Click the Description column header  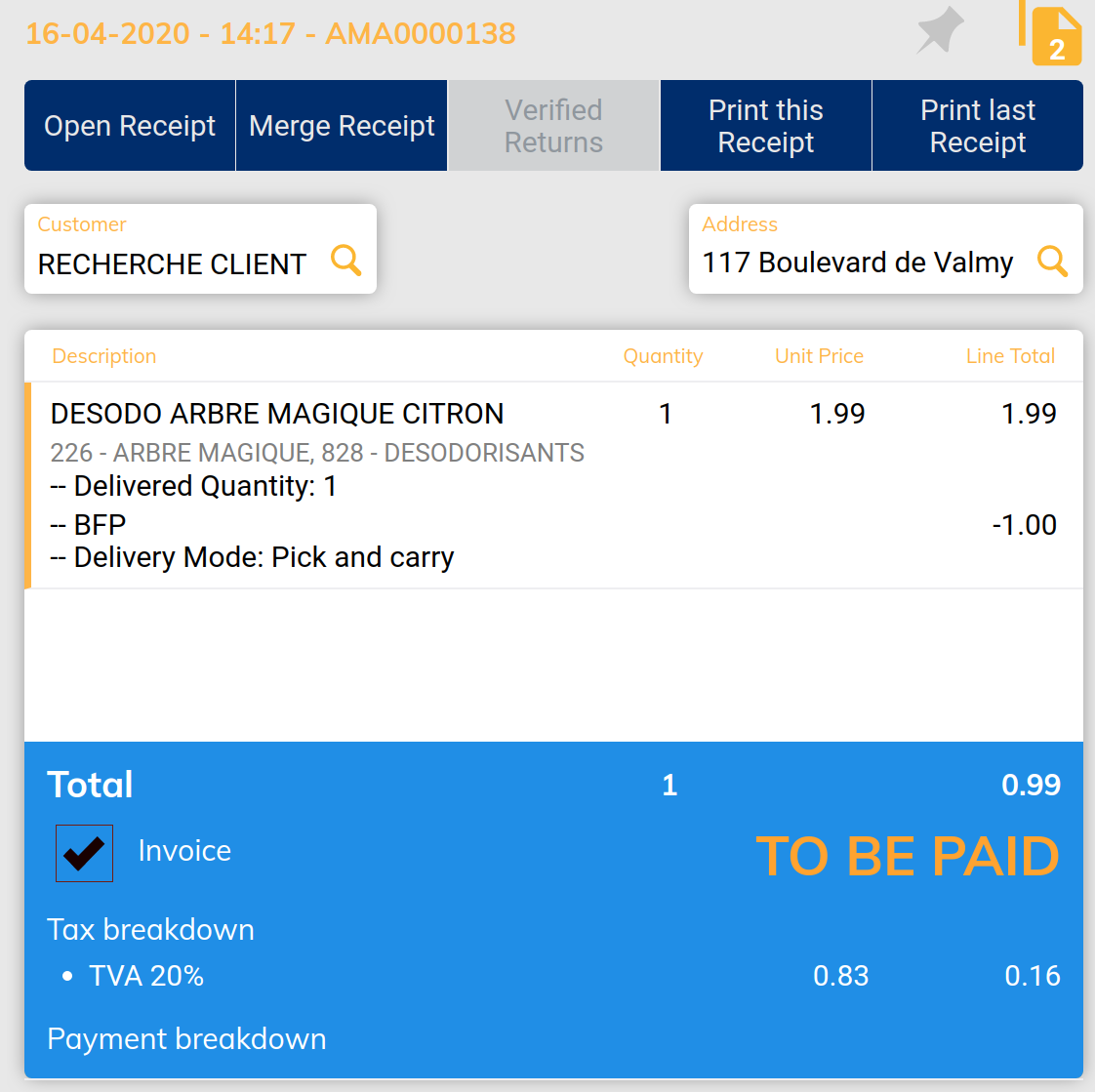tap(104, 356)
